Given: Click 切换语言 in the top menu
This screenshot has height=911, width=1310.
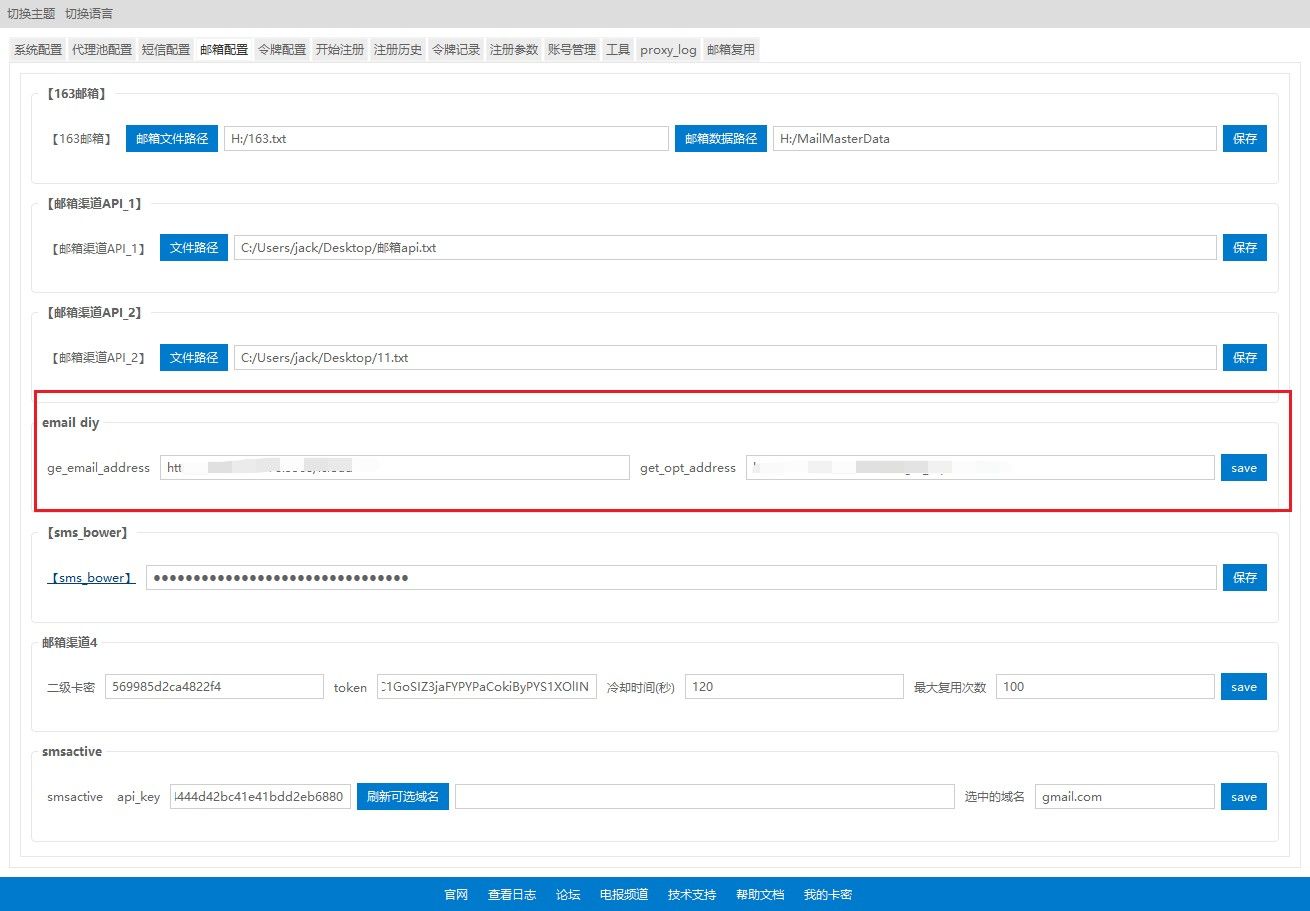Looking at the screenshot, I should (89, 14).
